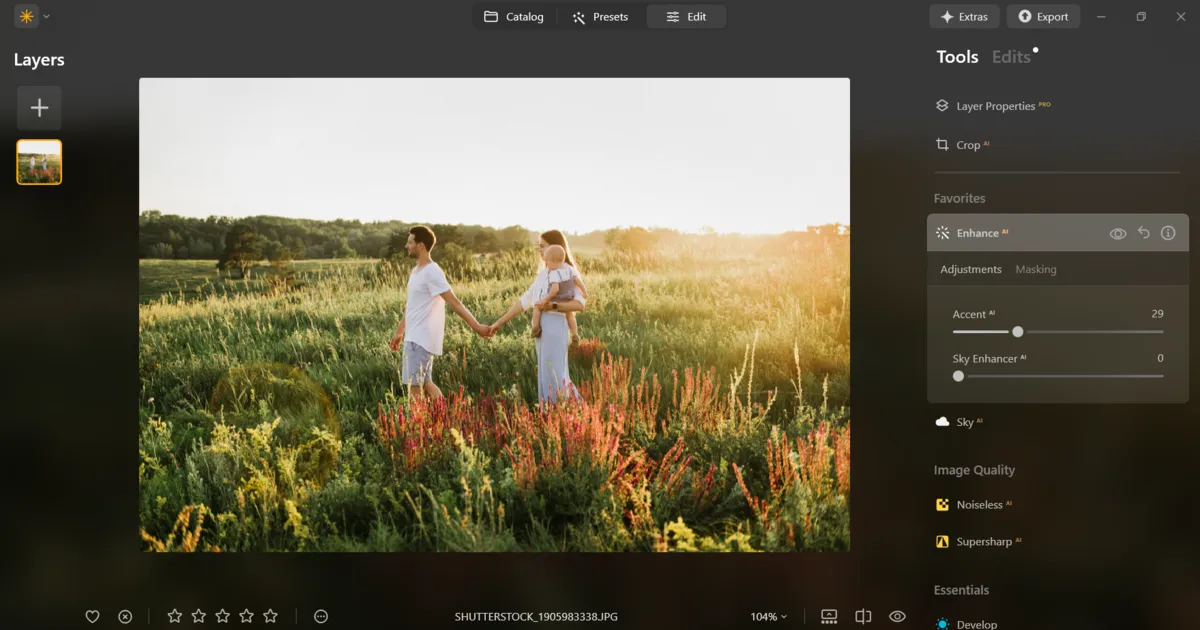1200x630 pixels.
Task: Reset the Enhance tool with the undo arrow
Action: [x=1144, y=233]
